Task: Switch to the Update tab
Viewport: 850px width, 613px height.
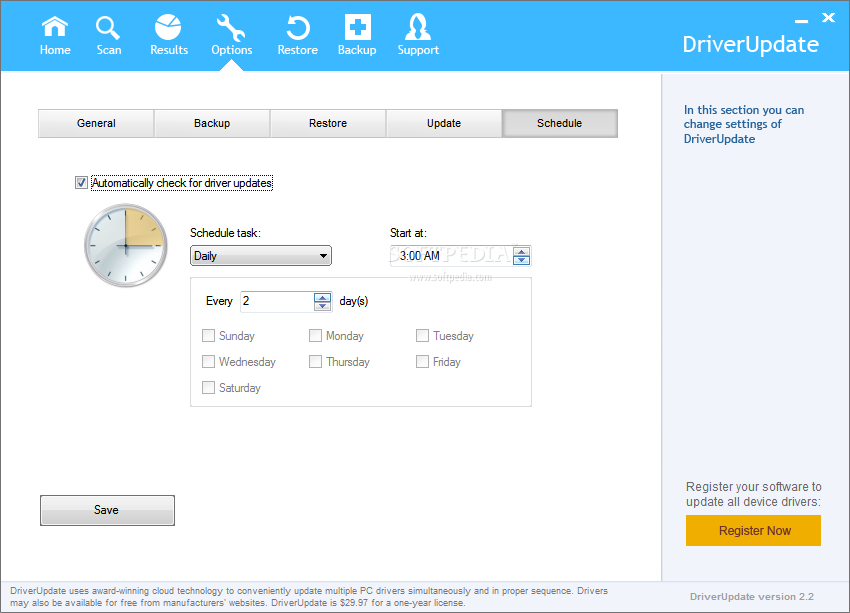Action: pos(444,123)
